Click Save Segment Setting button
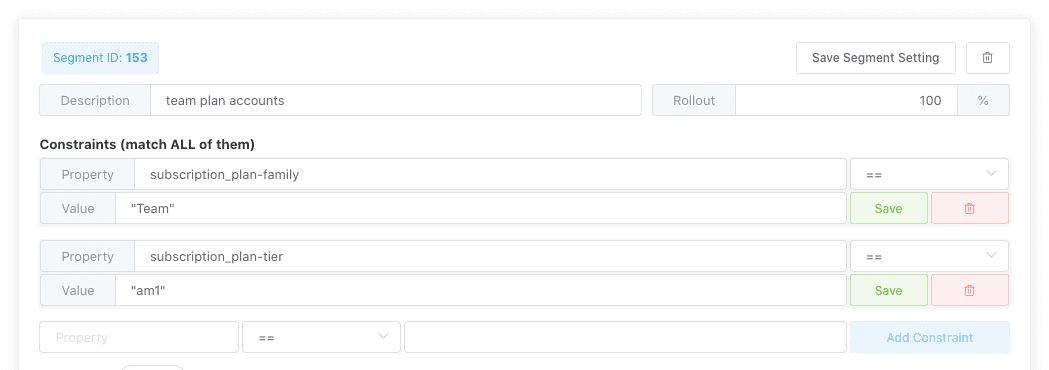The width and height of the screenshot is (1049, 370). (x=876, y=58)
